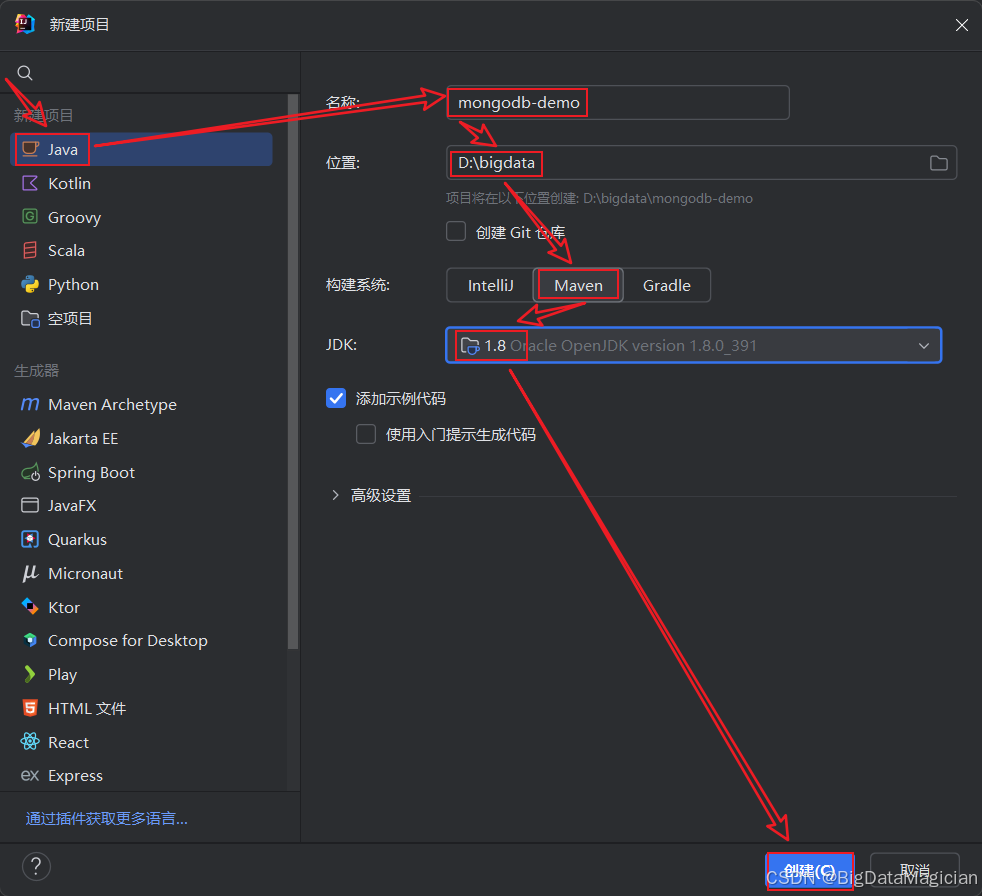Select Express generator
This screenshot has height=896, width=982.
(142, 776)
